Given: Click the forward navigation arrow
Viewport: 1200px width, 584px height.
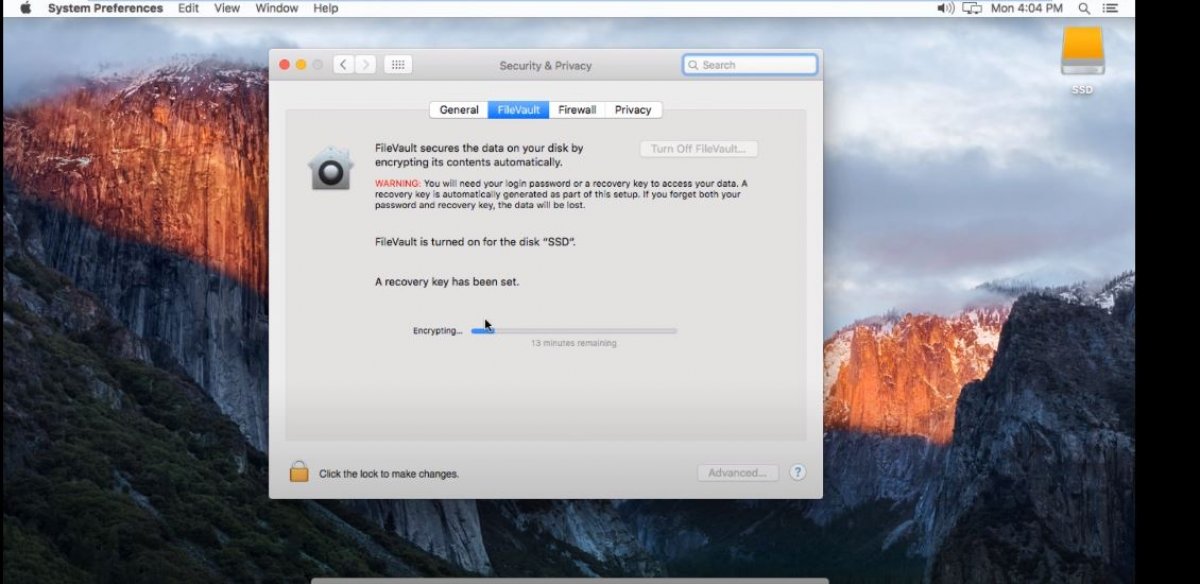Looking at the screenshot, I should pyautogui.click(x=366, y=64).
